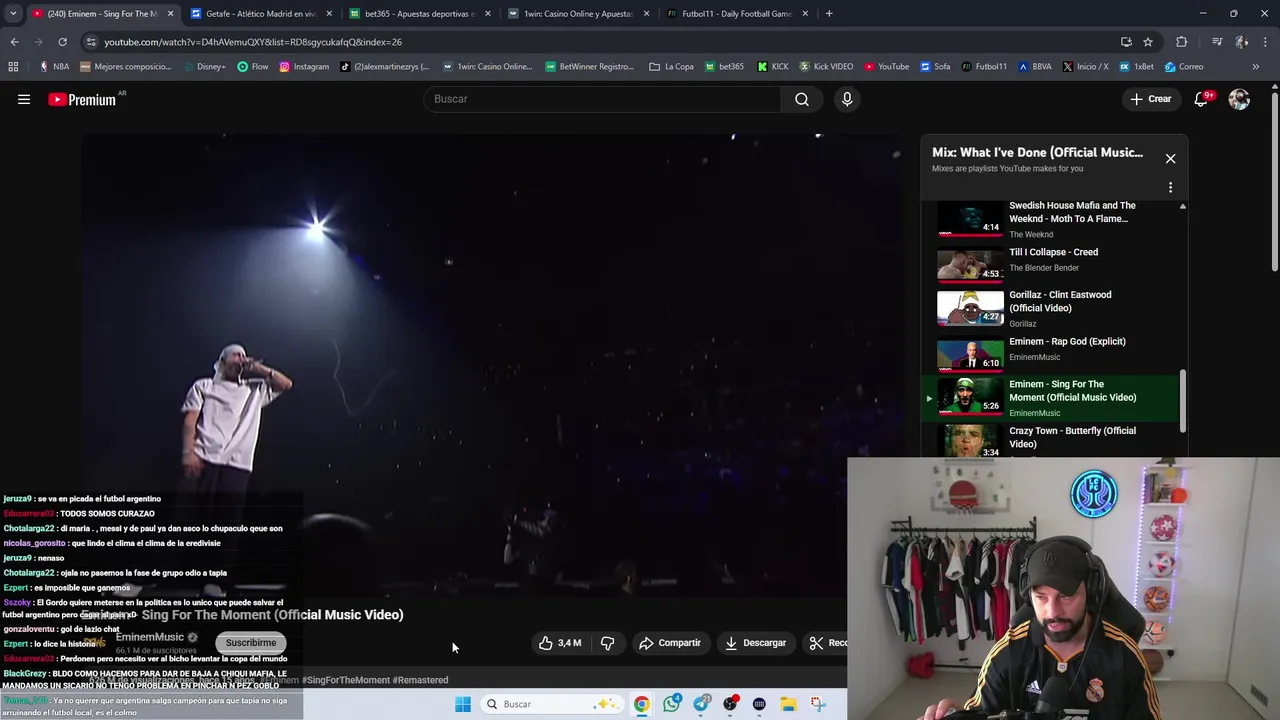Show all bookmarks overflow chevron
This screenshot has height=720, width=1280.
[x=1256, y=67]
